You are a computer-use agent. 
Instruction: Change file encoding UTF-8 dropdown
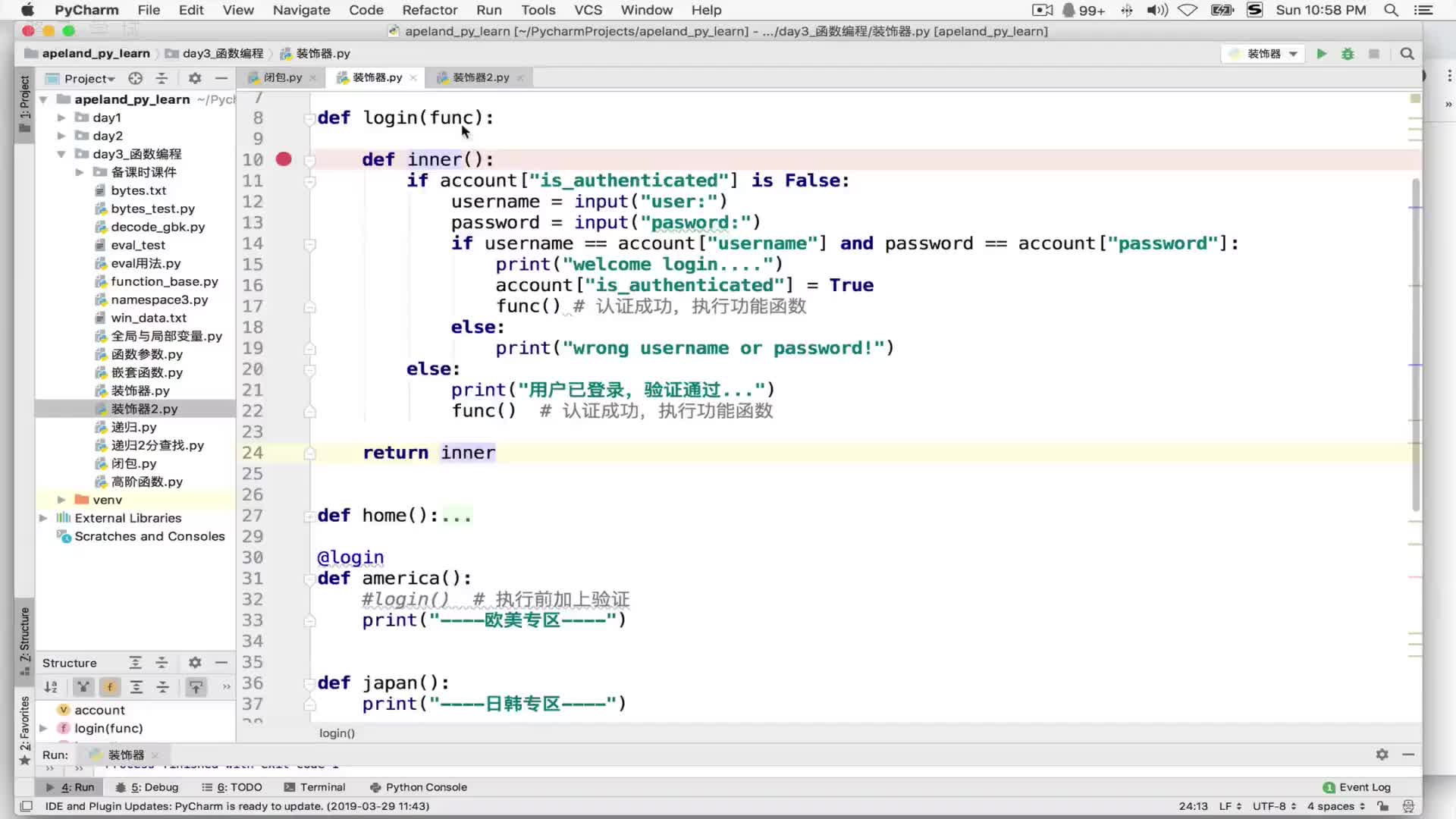(1275, 806)
